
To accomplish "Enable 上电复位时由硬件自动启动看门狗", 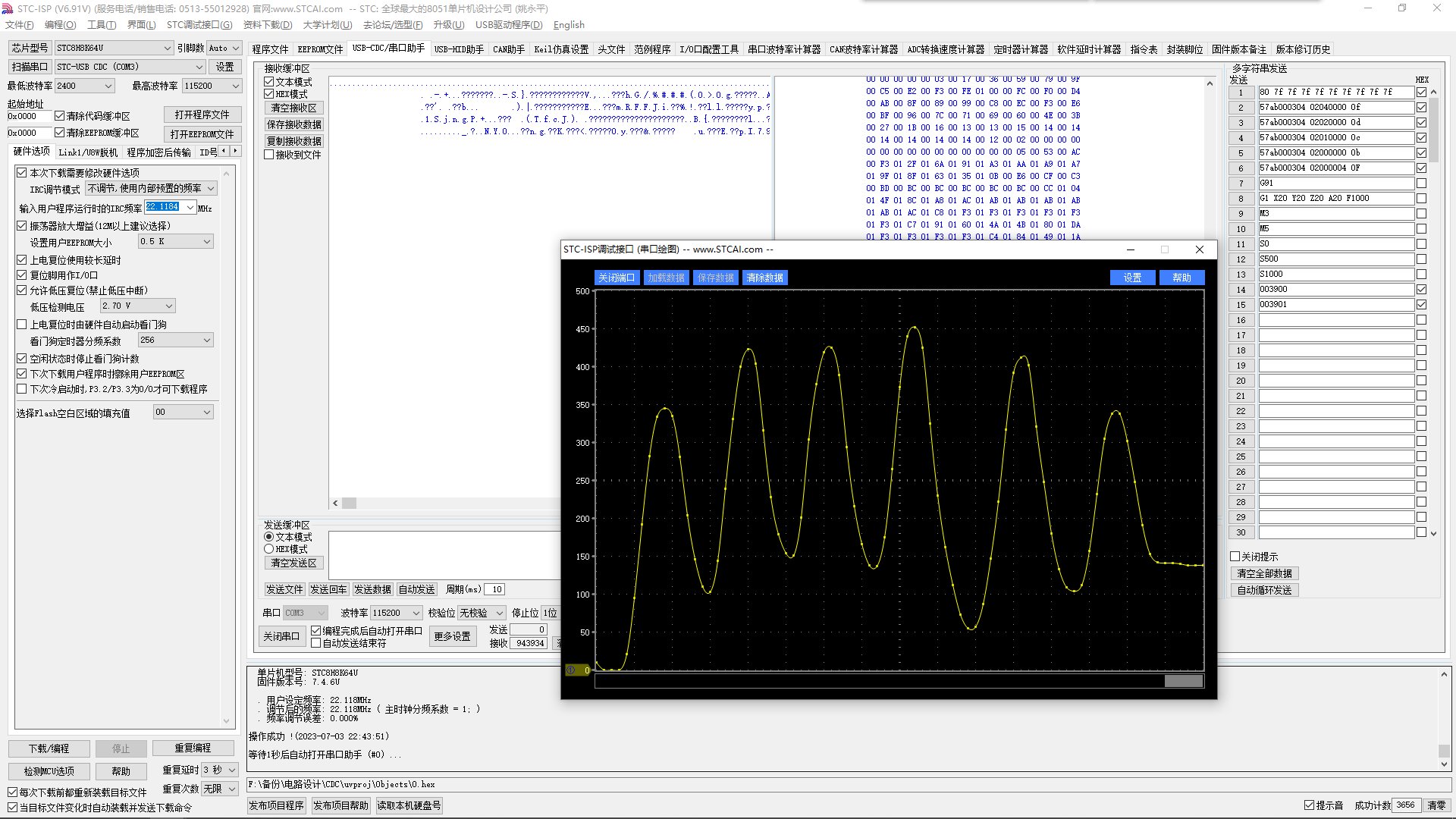I will tap(22, 325).
